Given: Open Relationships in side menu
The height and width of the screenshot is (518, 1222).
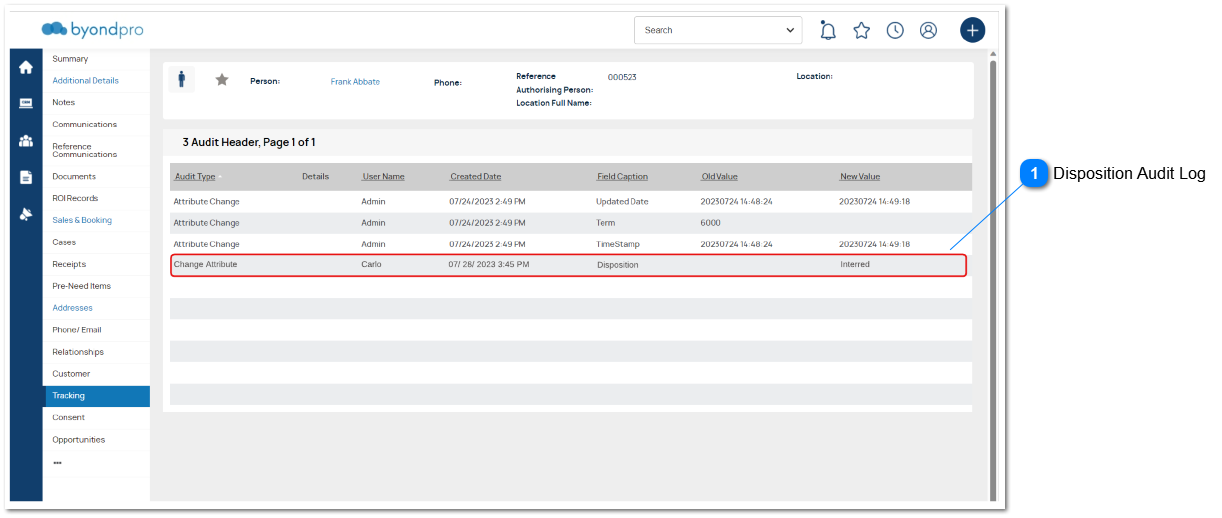Looking at the screenshot, I should [78, 352].
